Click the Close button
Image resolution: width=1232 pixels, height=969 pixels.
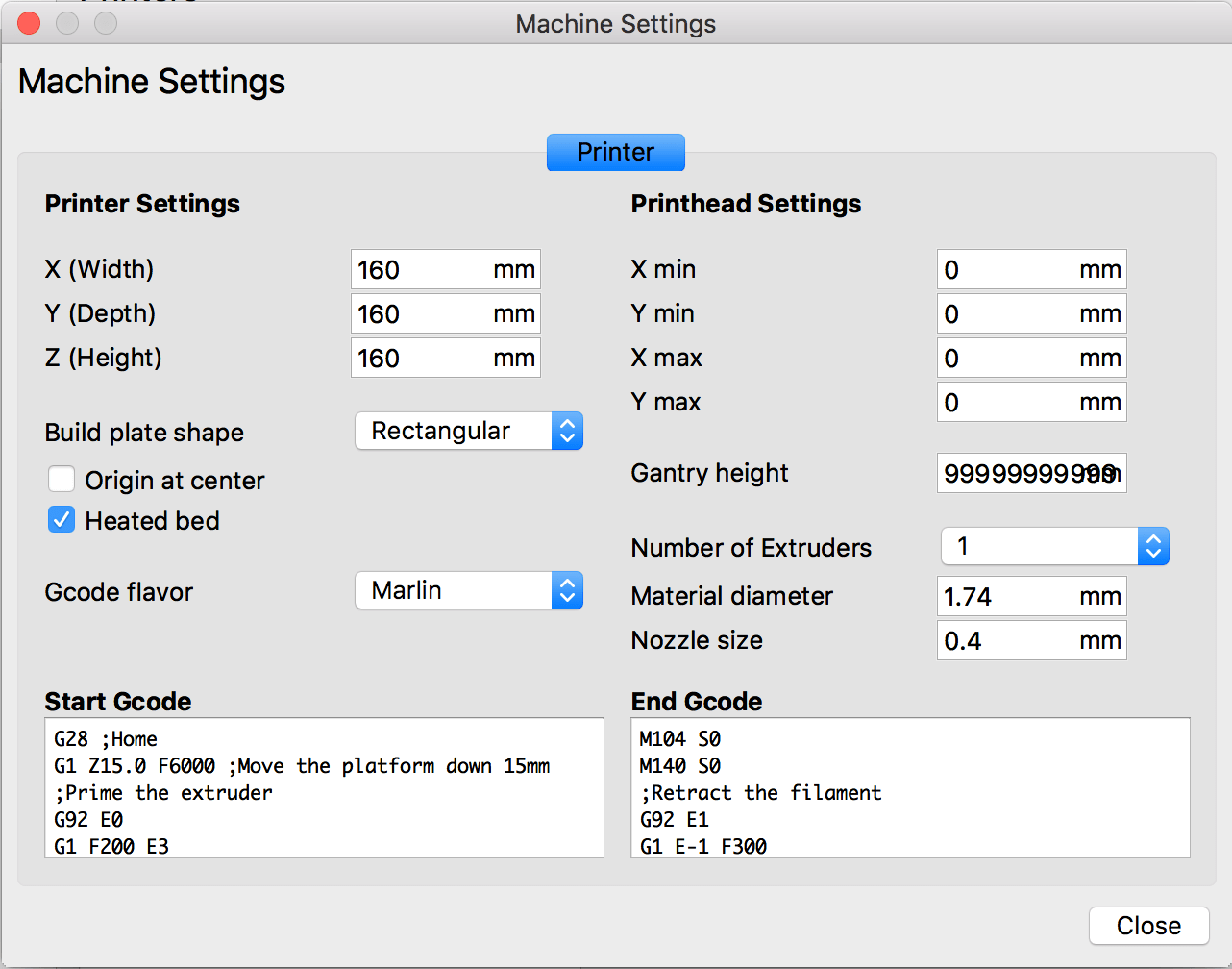point(1149,926)
